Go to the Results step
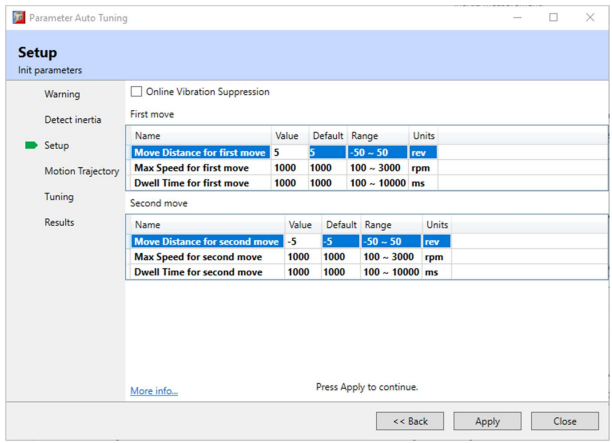Viewport: 612px width, 443px height. coord(59,222)
